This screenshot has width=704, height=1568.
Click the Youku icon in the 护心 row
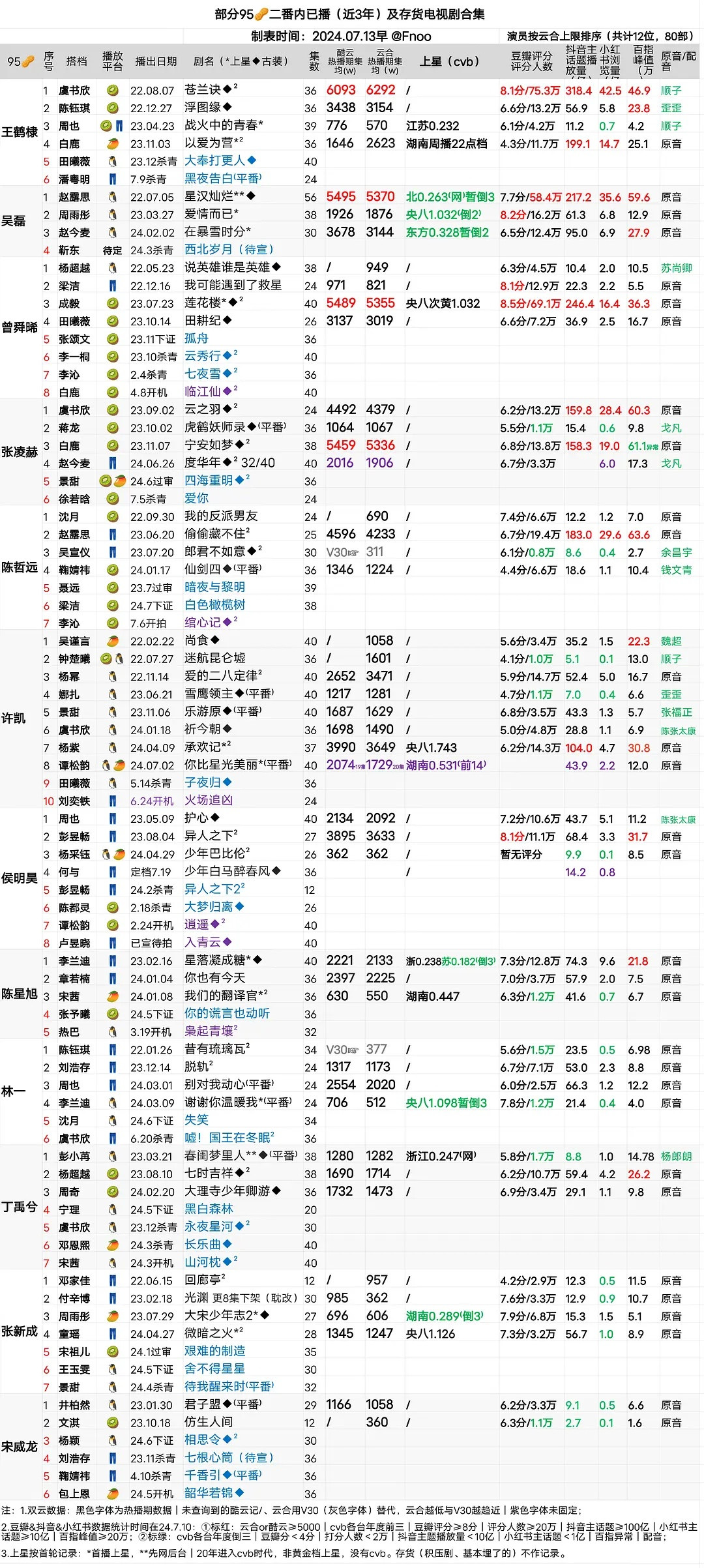tap(113, 819)
